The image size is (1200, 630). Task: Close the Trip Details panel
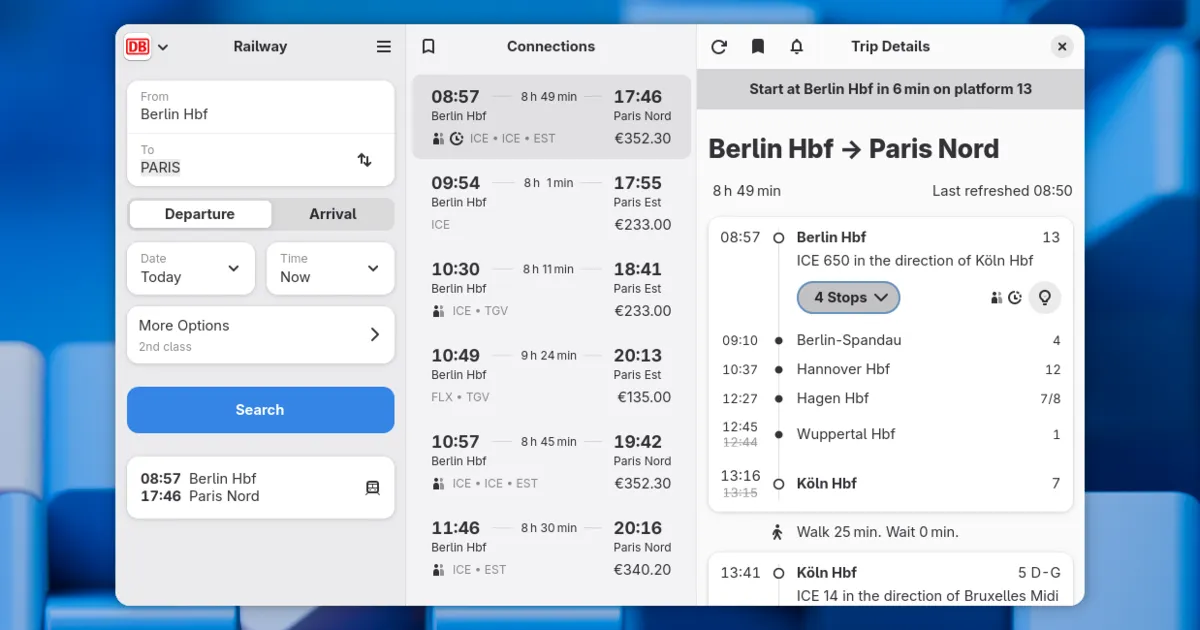coord(1062,47)
